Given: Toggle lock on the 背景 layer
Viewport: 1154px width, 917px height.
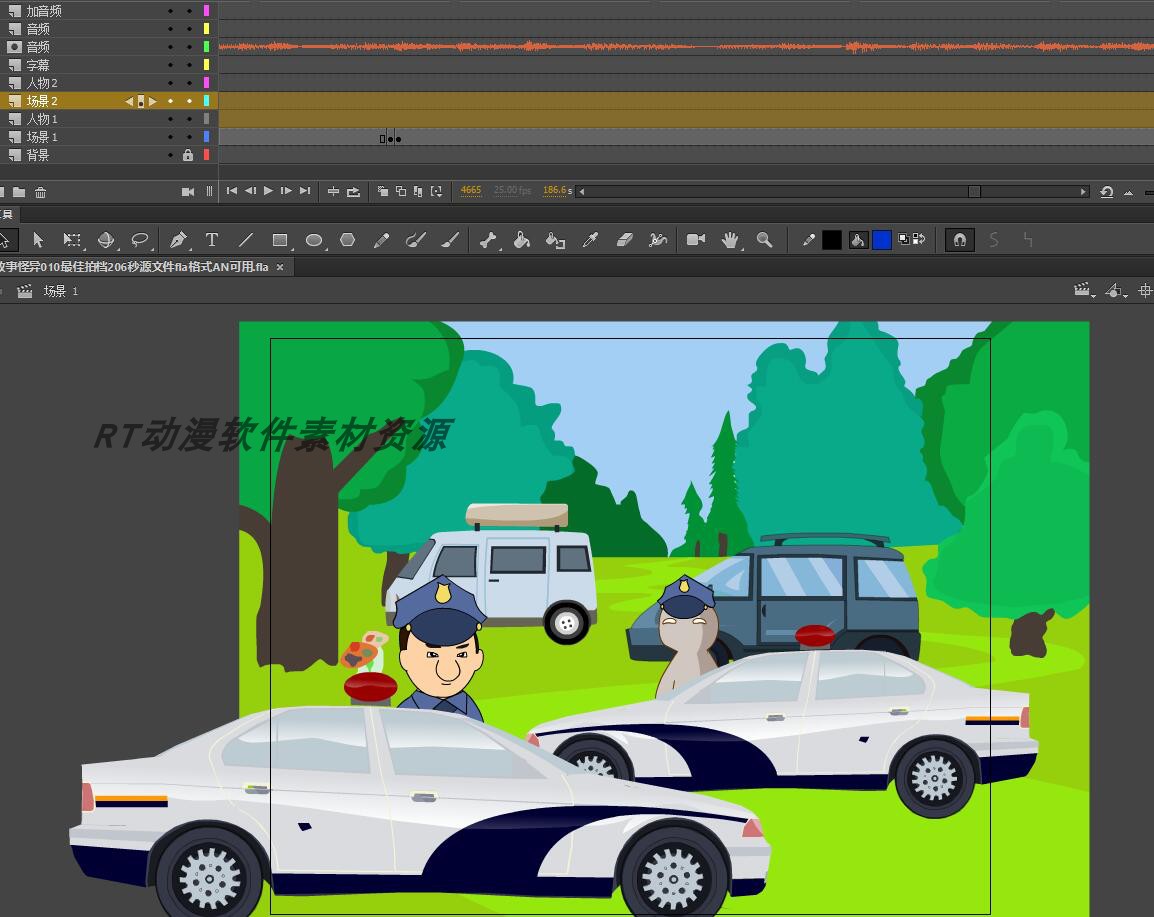Looking at the screenshot, I should pos(188,155).
